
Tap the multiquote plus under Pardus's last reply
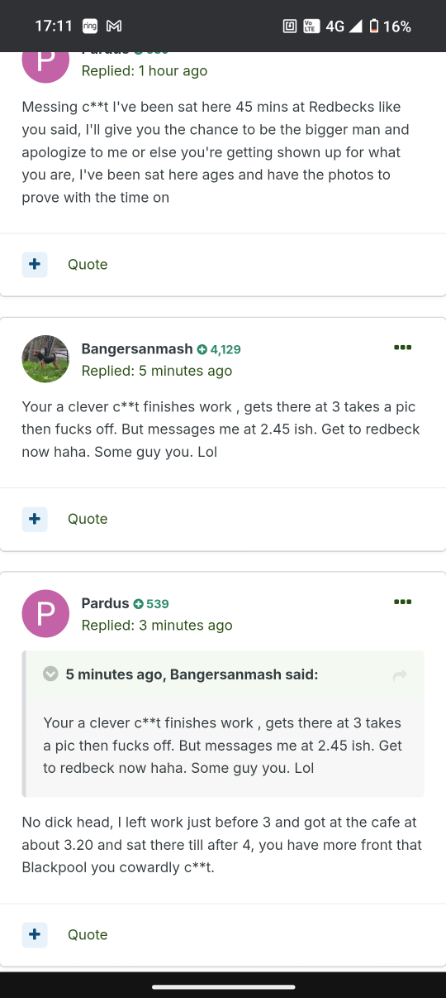[x=34, y=934]
